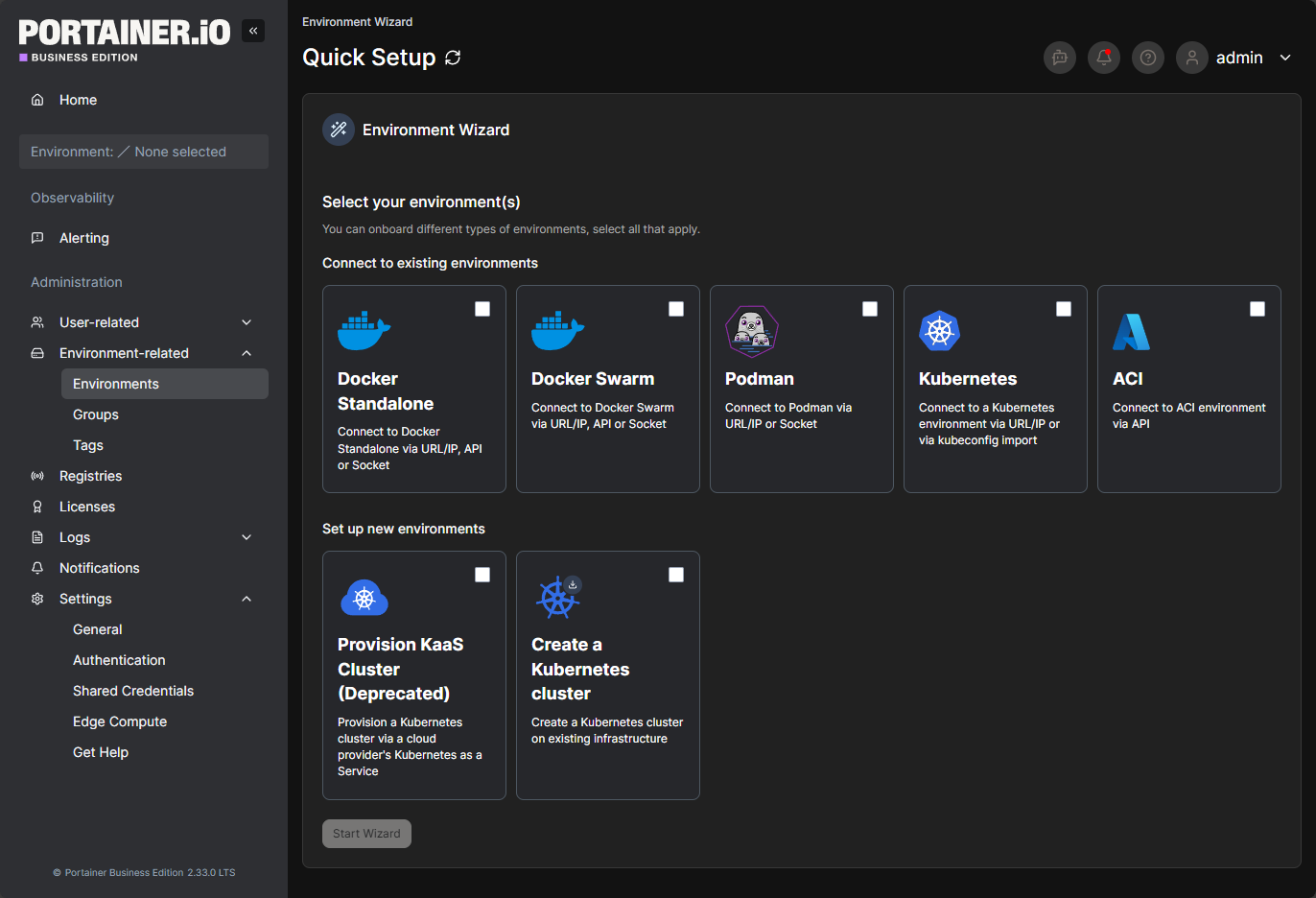Select the Create a Kubernetes cluster checkbox
The image size is (1316, 898).
point(676,575)
